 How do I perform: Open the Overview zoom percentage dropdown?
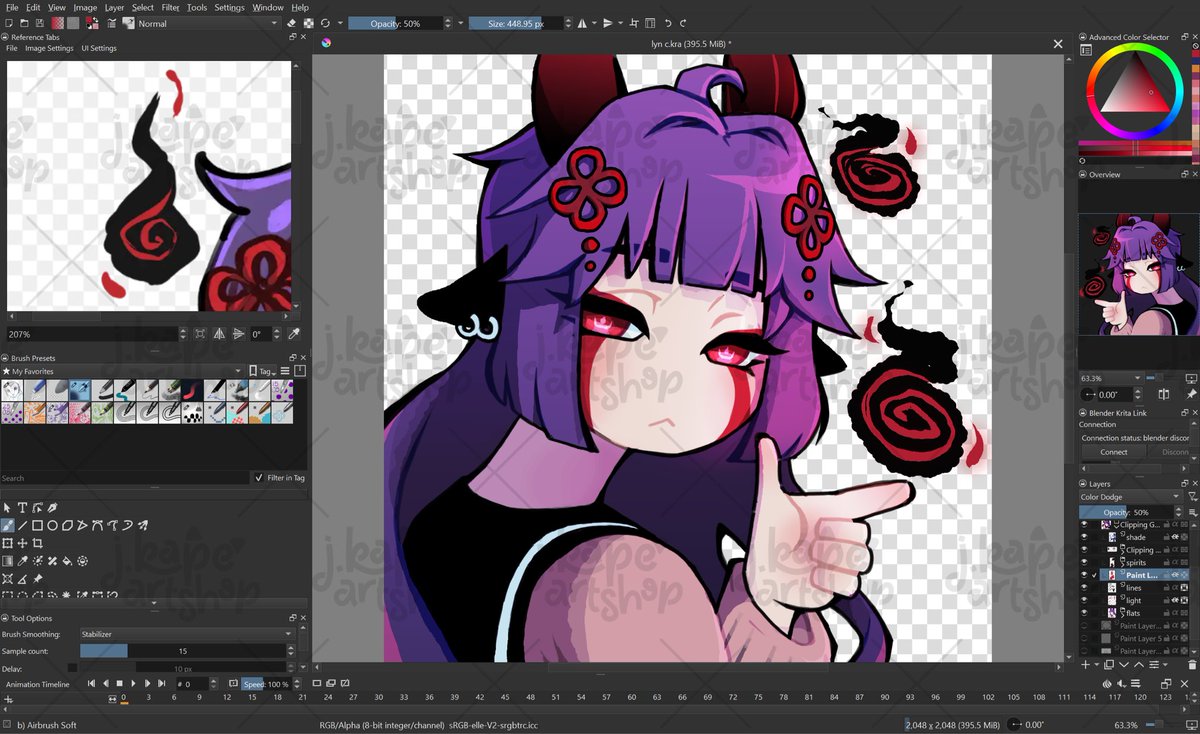(x=1111, y=378)
